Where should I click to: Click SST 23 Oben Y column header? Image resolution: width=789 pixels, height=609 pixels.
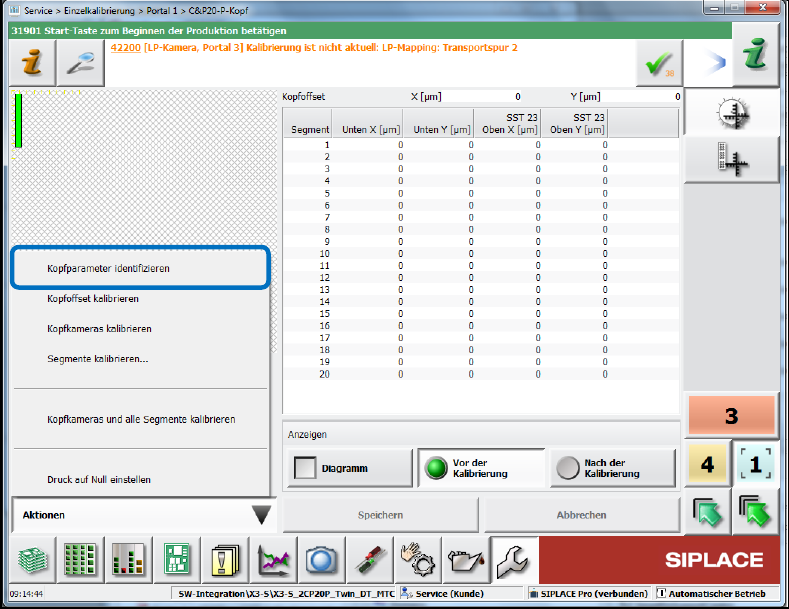pos(575,123)
